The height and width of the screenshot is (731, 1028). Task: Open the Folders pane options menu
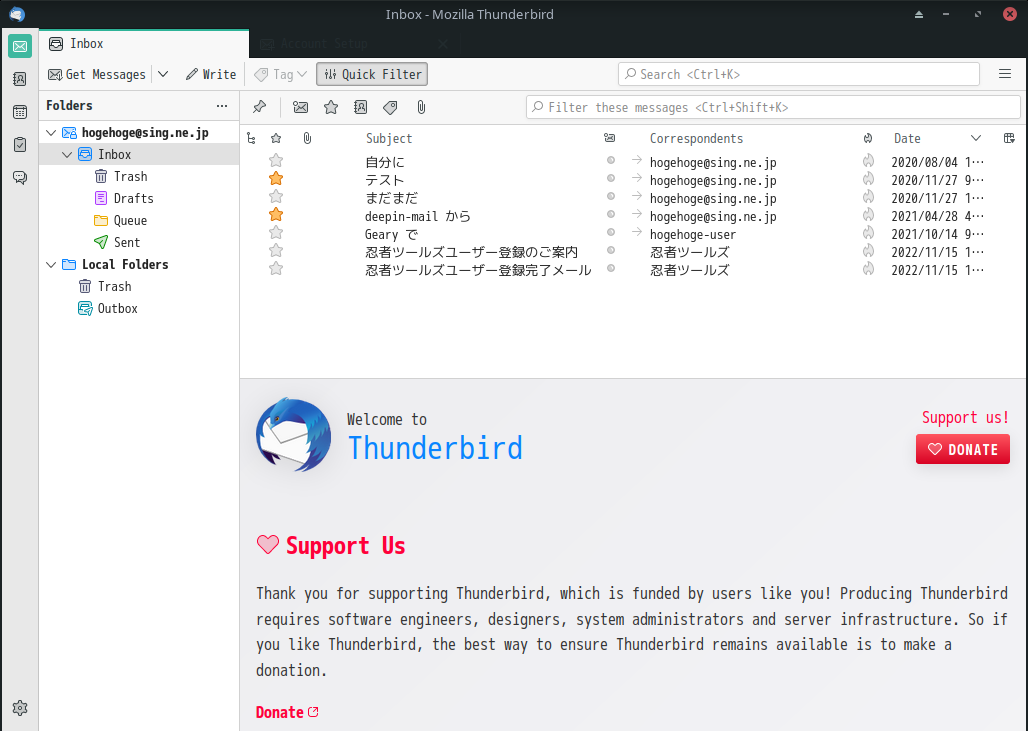(222, 106)
